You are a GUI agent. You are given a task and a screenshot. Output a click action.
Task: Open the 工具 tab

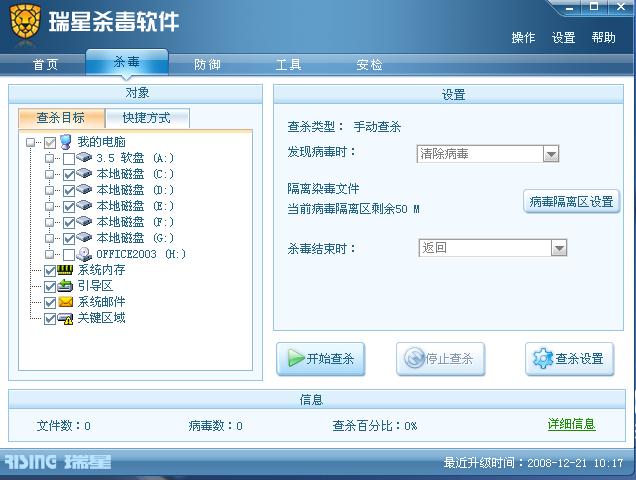(x=288, y=65)
